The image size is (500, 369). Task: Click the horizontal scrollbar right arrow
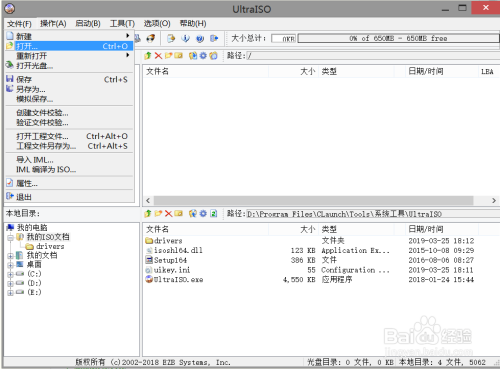494,200
